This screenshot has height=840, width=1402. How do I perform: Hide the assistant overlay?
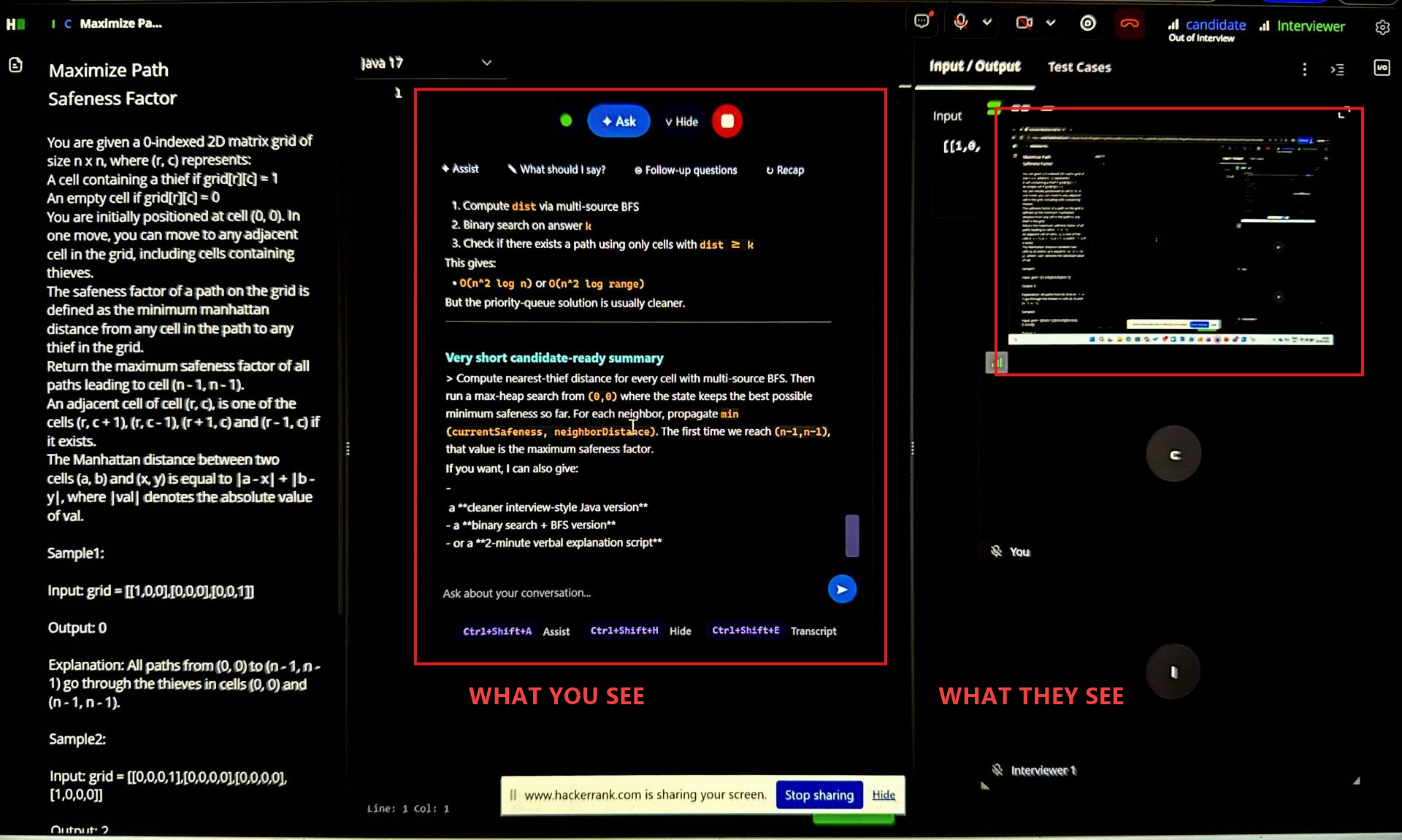[x=681, y=121]
